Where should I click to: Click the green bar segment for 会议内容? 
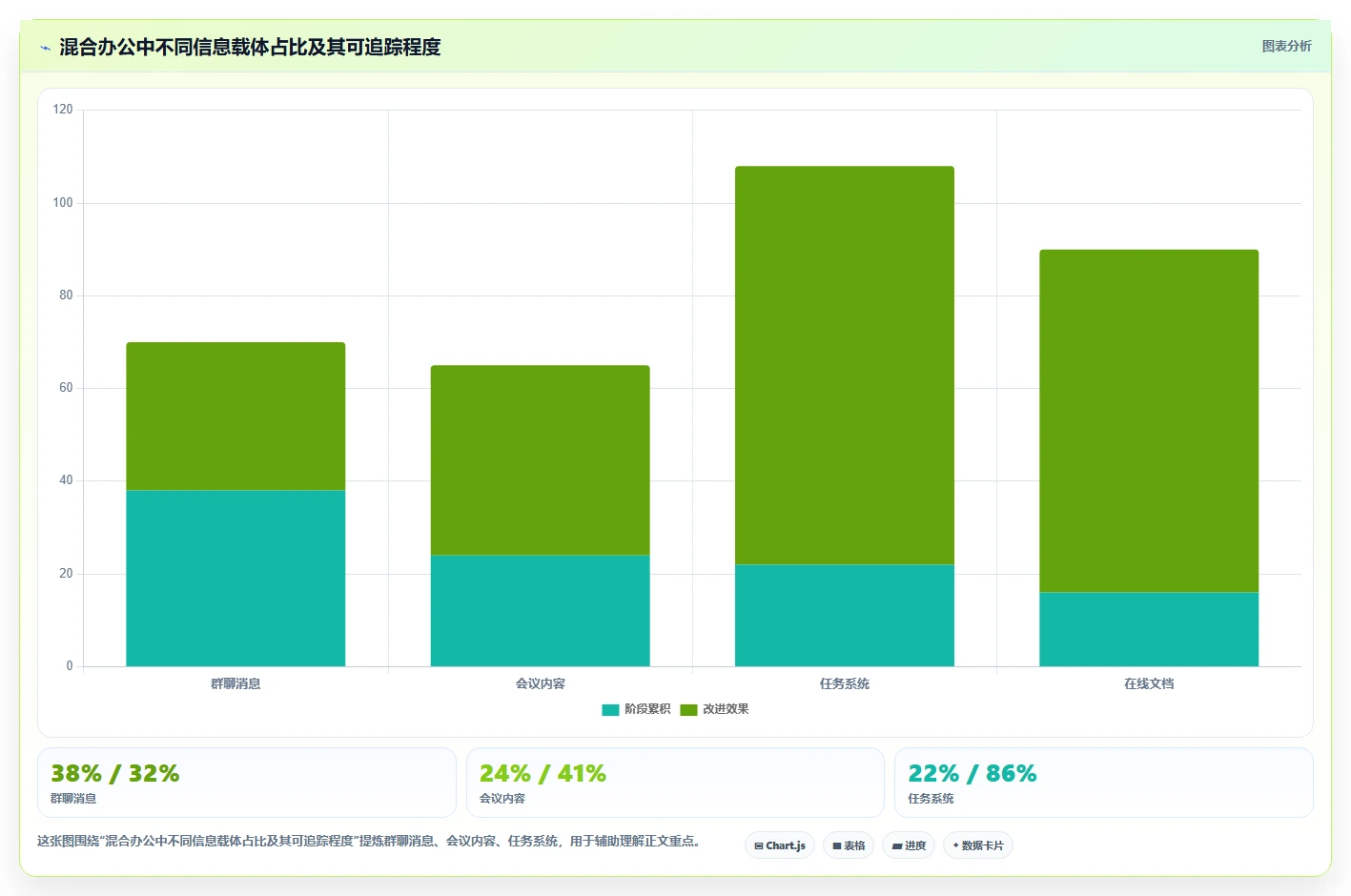coord(540,460)
